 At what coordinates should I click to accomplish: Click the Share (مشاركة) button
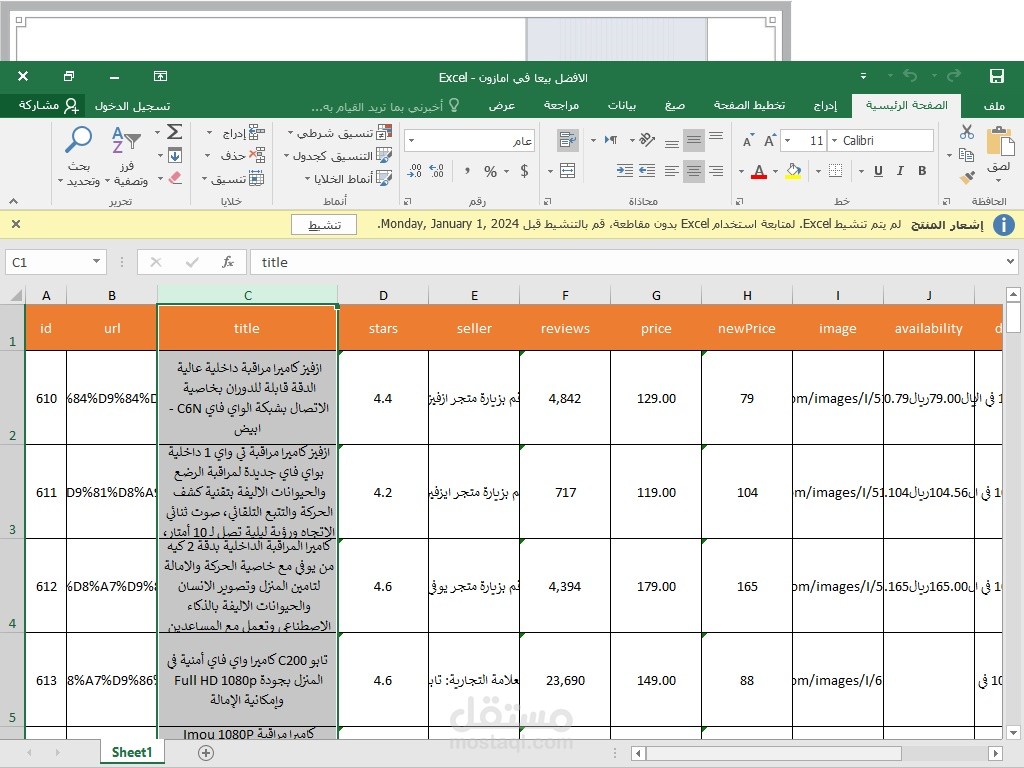point(48,105)
